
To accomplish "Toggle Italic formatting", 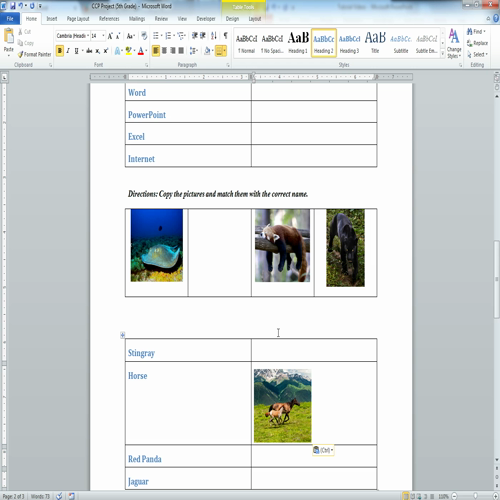I will tap(68, 51).
